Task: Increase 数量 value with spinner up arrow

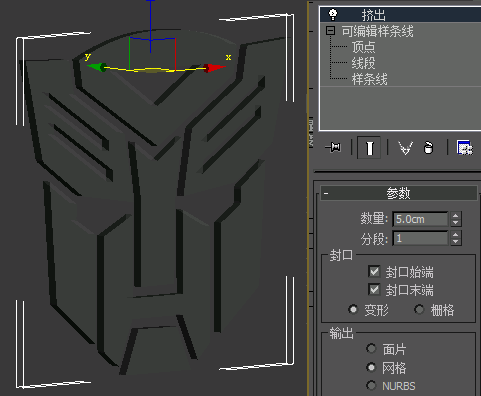Action: pos(456,215)
